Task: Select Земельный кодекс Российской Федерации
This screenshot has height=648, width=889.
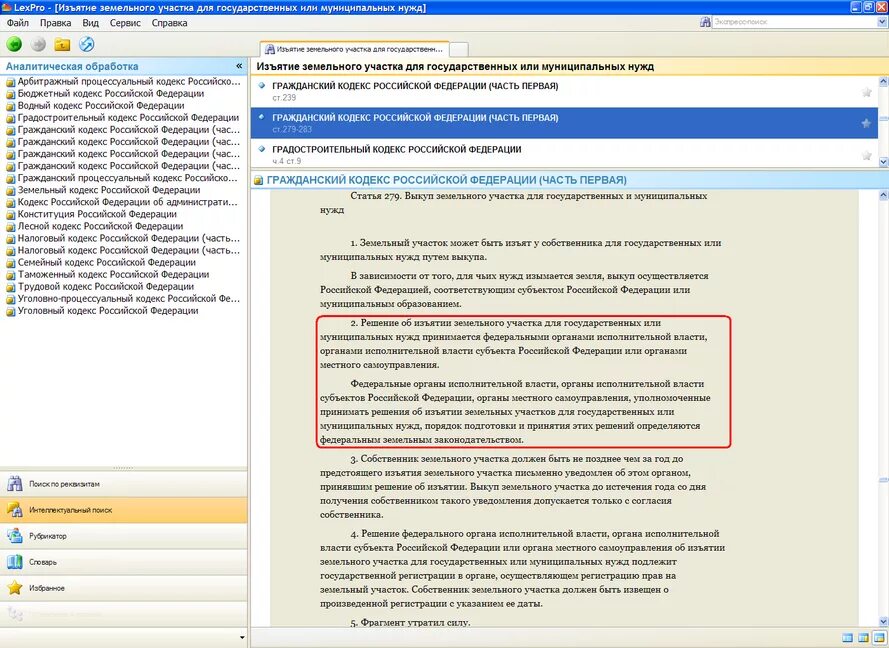Action: point(104,190)
